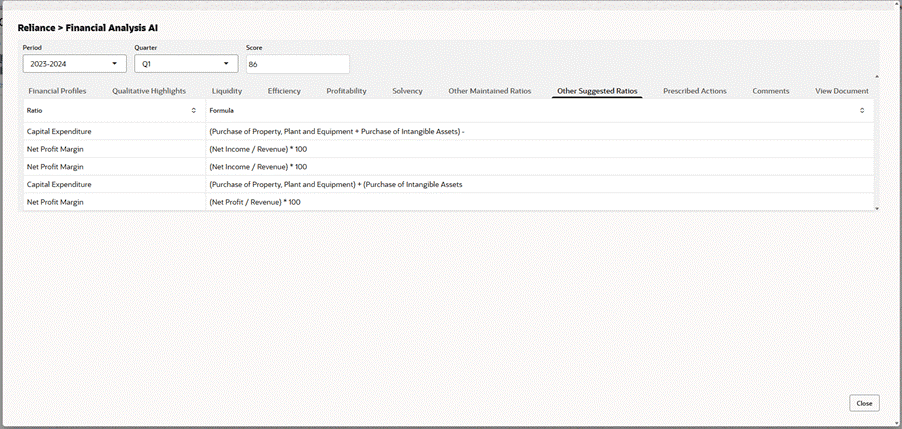Switch to the Financial Profiles tab
Viewport: 902px width, 429px height.
click(58, 91)
